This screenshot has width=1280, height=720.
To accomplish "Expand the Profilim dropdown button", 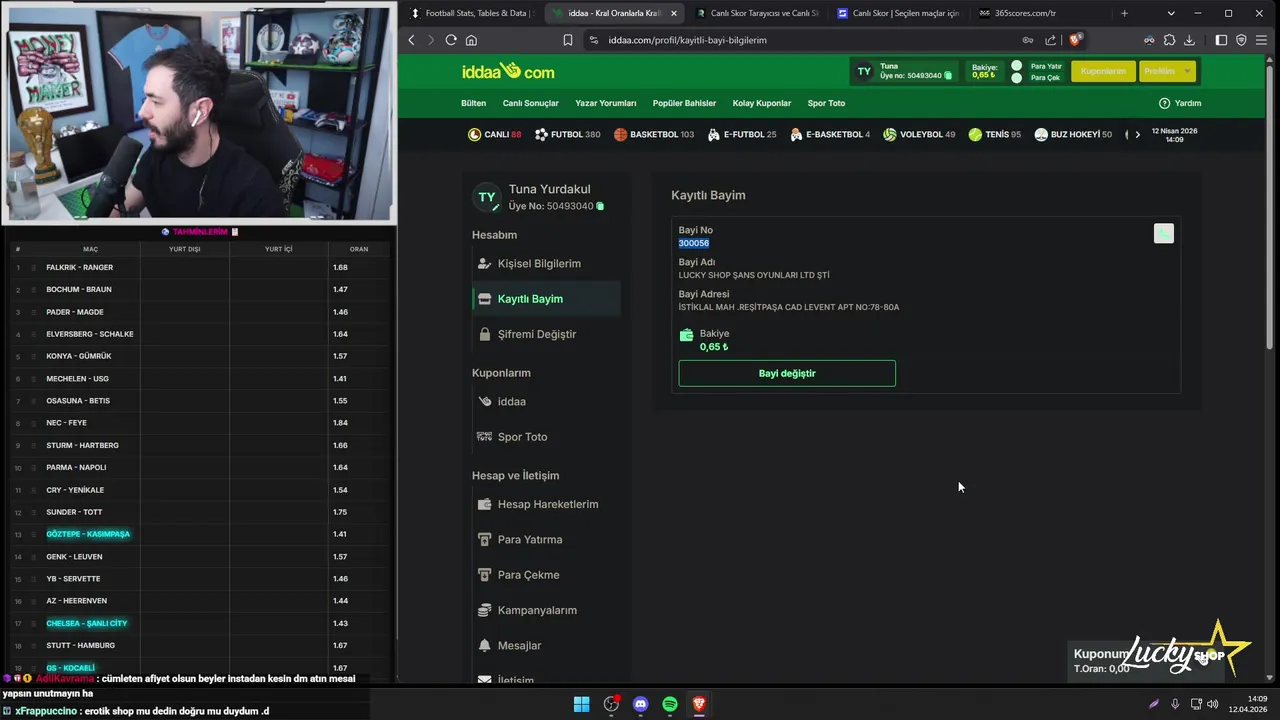I will (x=1167, y=71).
